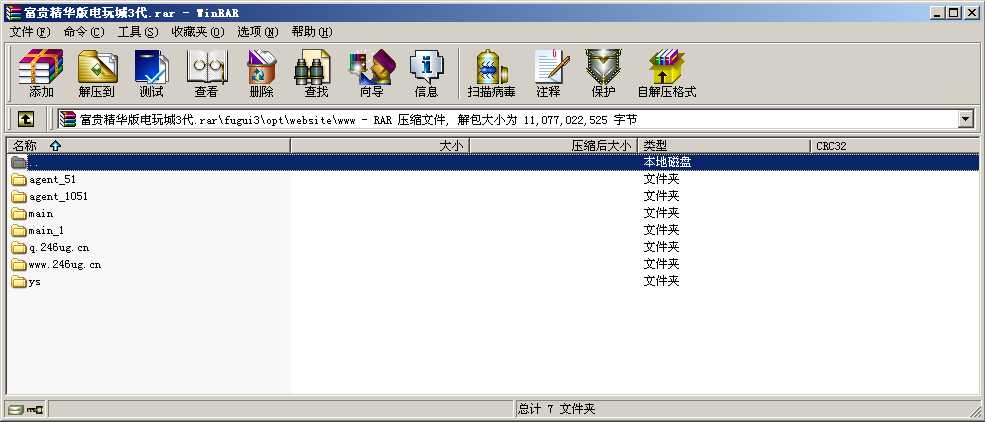Viewport: 985px width, 422px height.
Task: Click the agent_1051 folder icon
Action: 19,197
